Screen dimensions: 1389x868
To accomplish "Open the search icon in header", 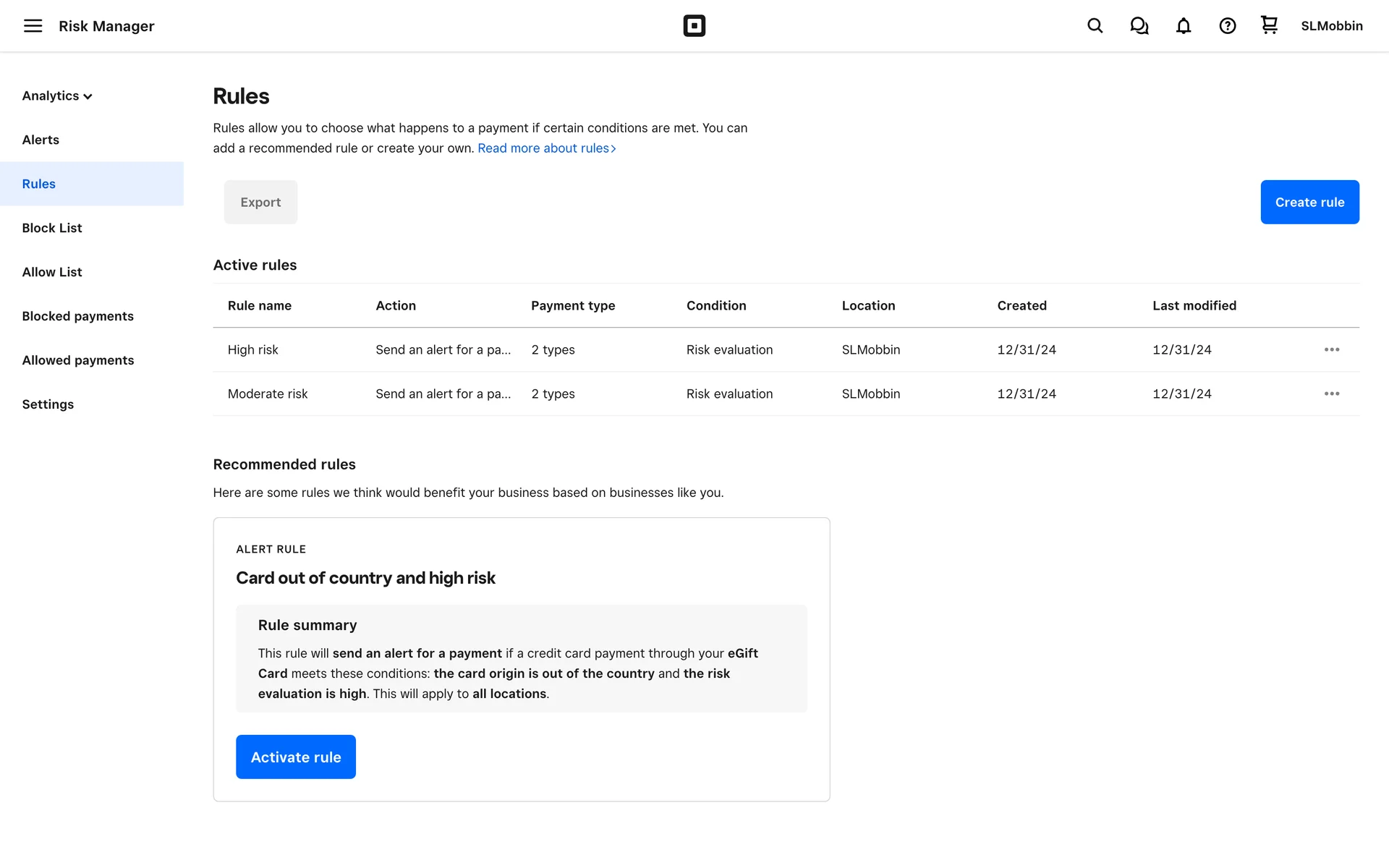I will click(1095, 26).
